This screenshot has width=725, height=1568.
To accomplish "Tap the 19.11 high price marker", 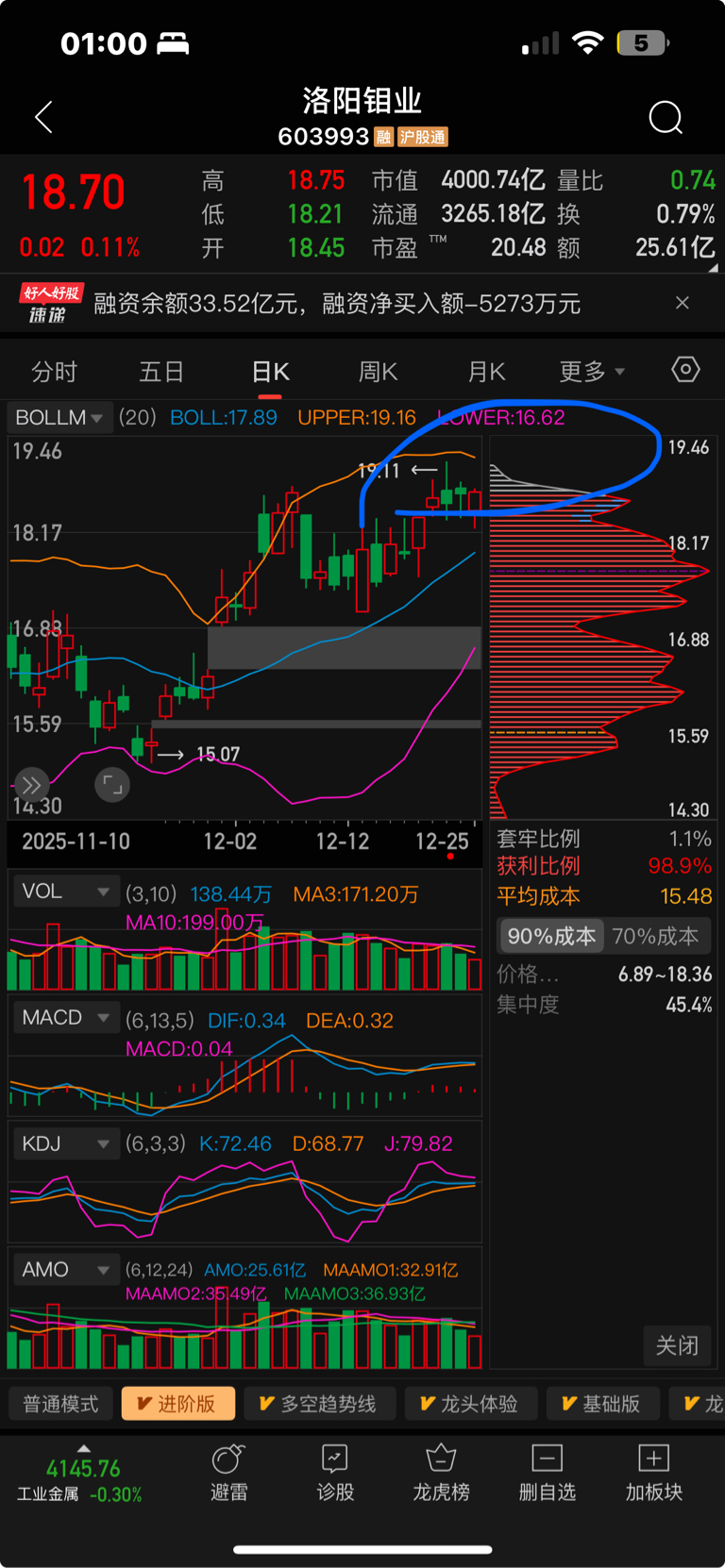I will click(379, 471).
